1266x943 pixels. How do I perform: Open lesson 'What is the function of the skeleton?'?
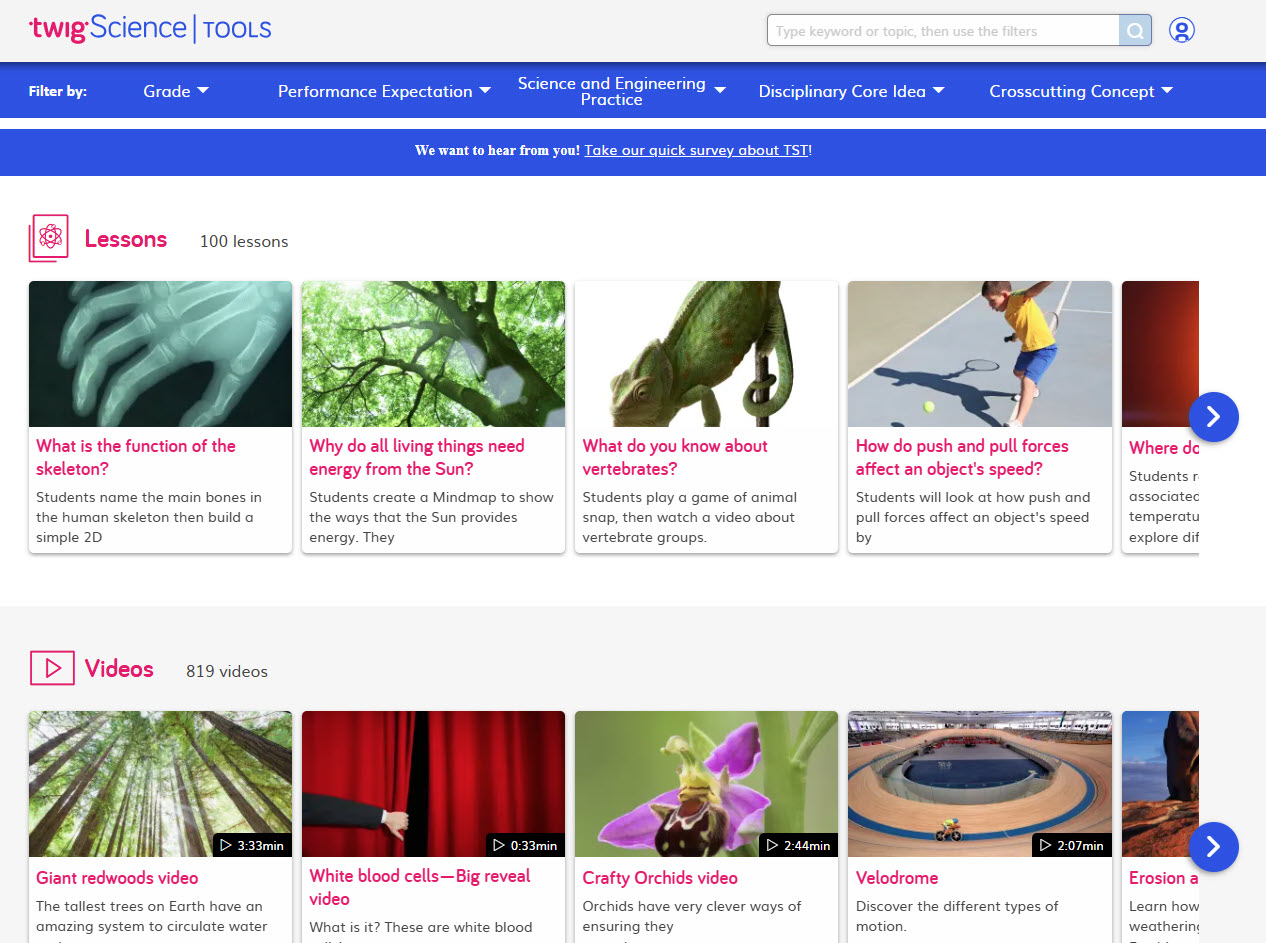[x=136, y=457]
